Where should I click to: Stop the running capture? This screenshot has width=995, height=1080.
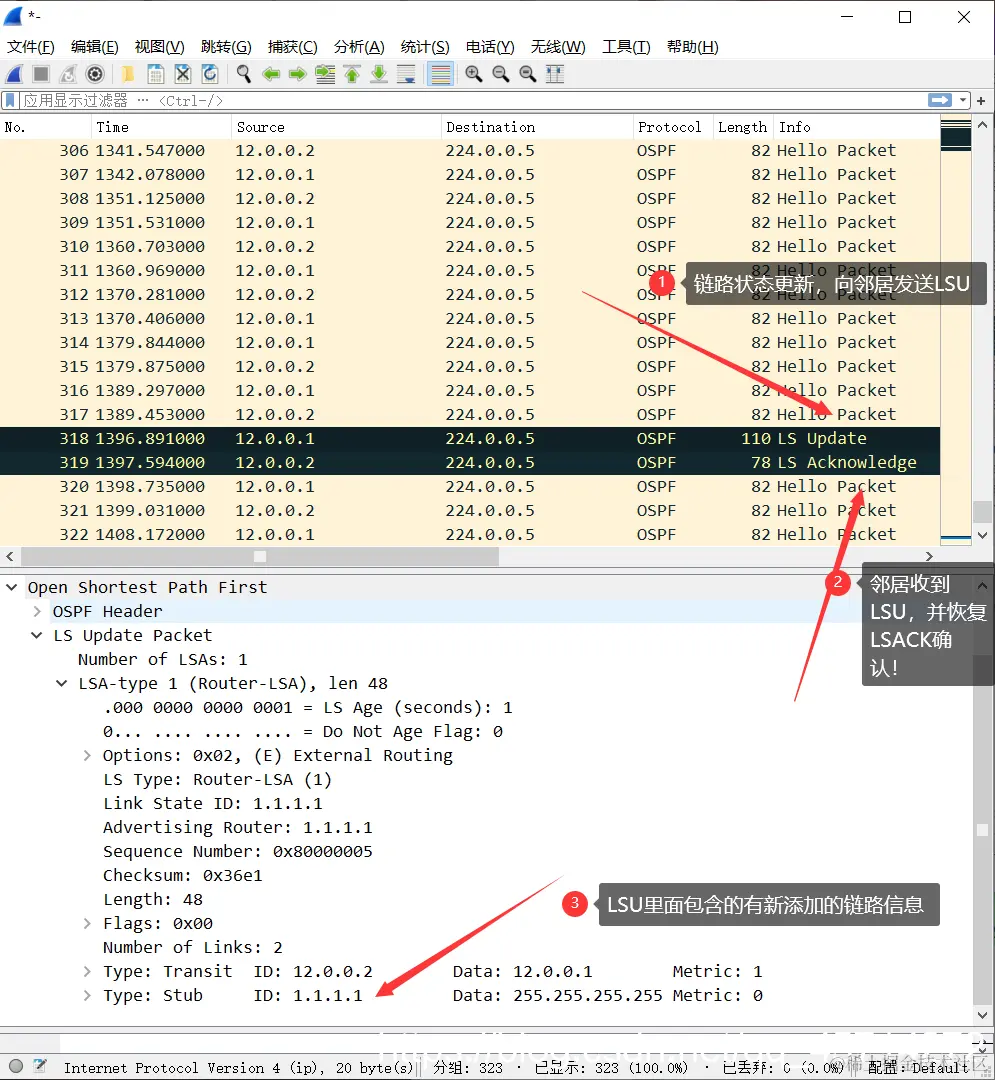[41, 74]
